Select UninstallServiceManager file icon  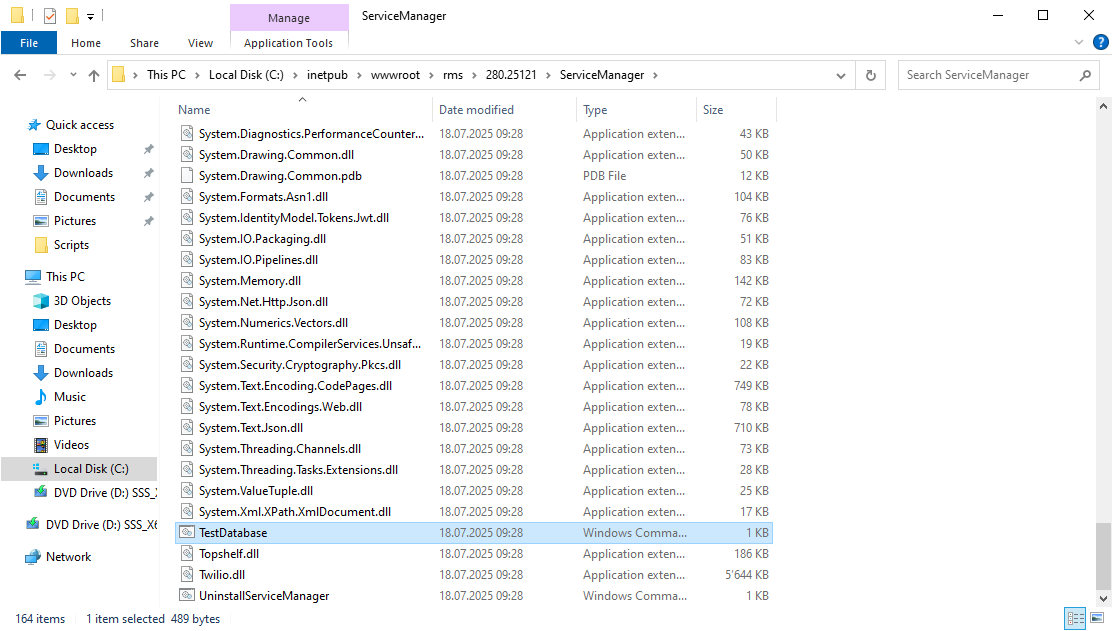click(187, 596)
